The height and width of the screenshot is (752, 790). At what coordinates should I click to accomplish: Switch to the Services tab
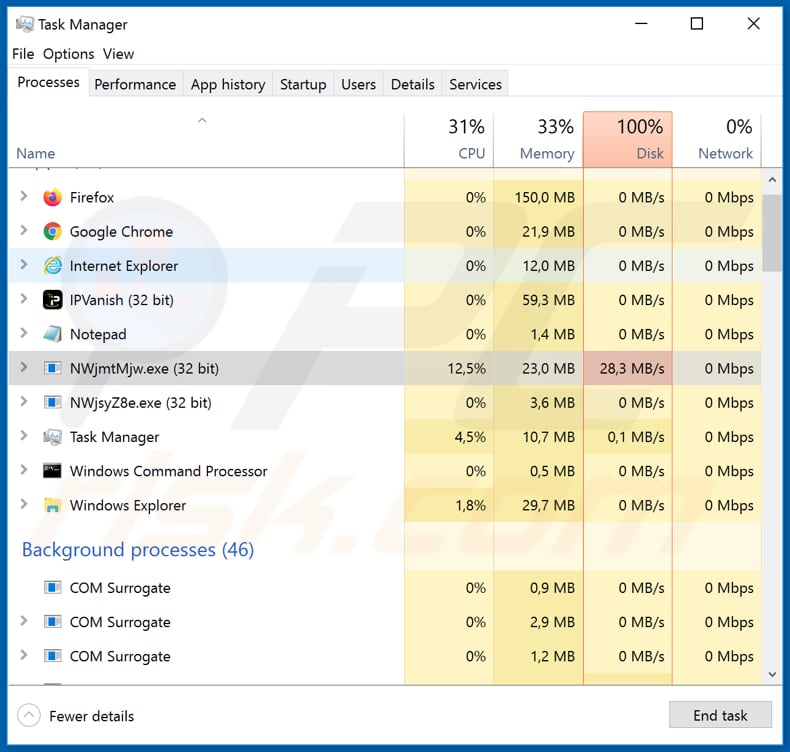pyautogui.click(x=475, y=84)
